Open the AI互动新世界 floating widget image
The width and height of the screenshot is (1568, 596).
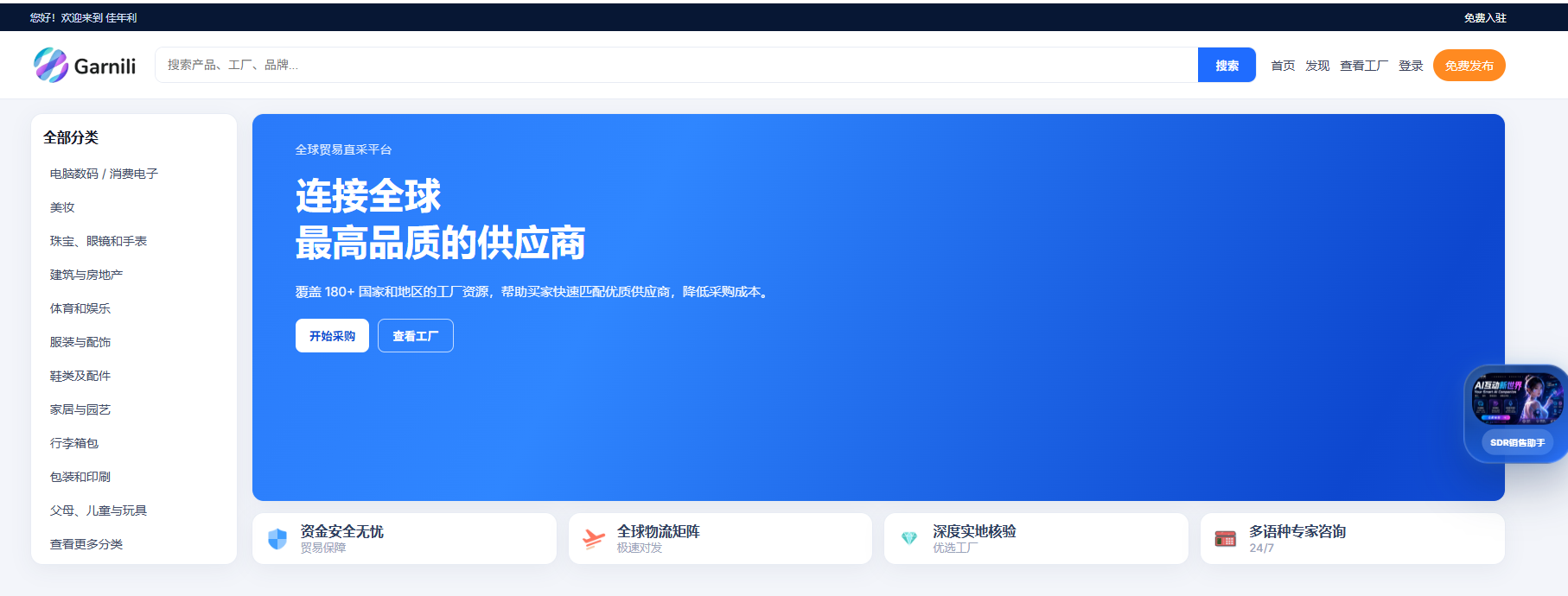pos(1517,398)
